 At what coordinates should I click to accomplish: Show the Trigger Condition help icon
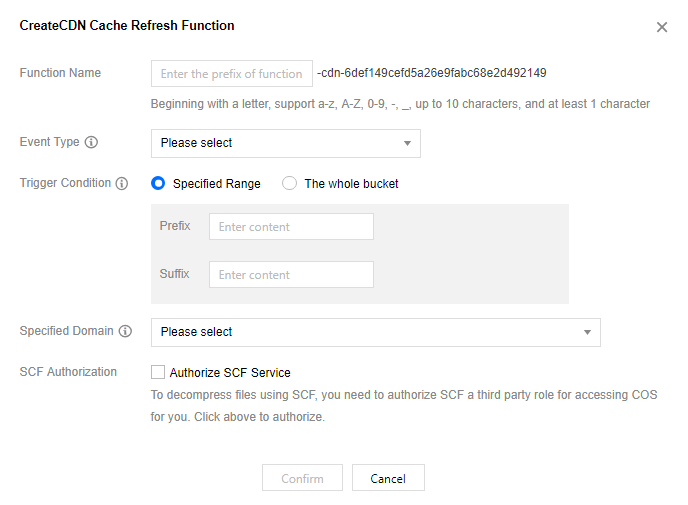[122, 184]
